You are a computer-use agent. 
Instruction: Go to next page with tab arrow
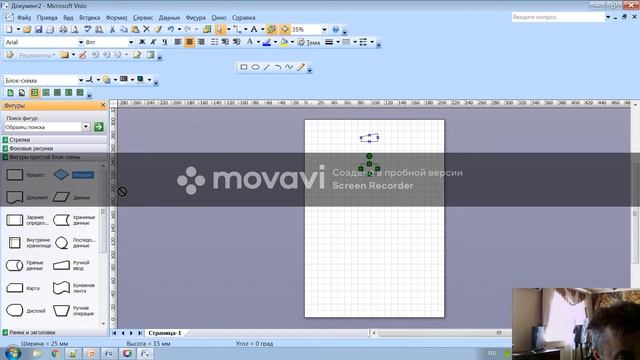click(x=131, y=333)
